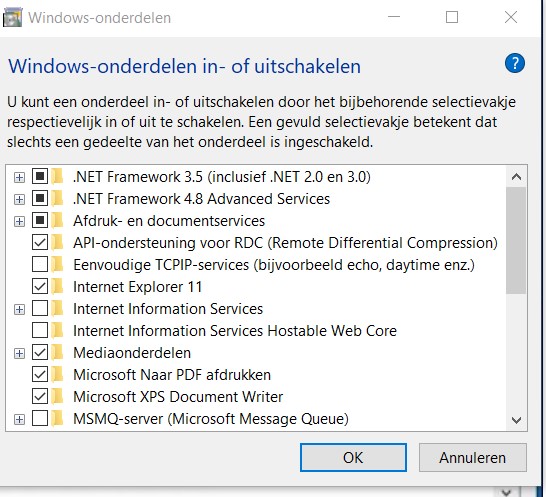Click the Annuleren button

(x=473, y=458)
